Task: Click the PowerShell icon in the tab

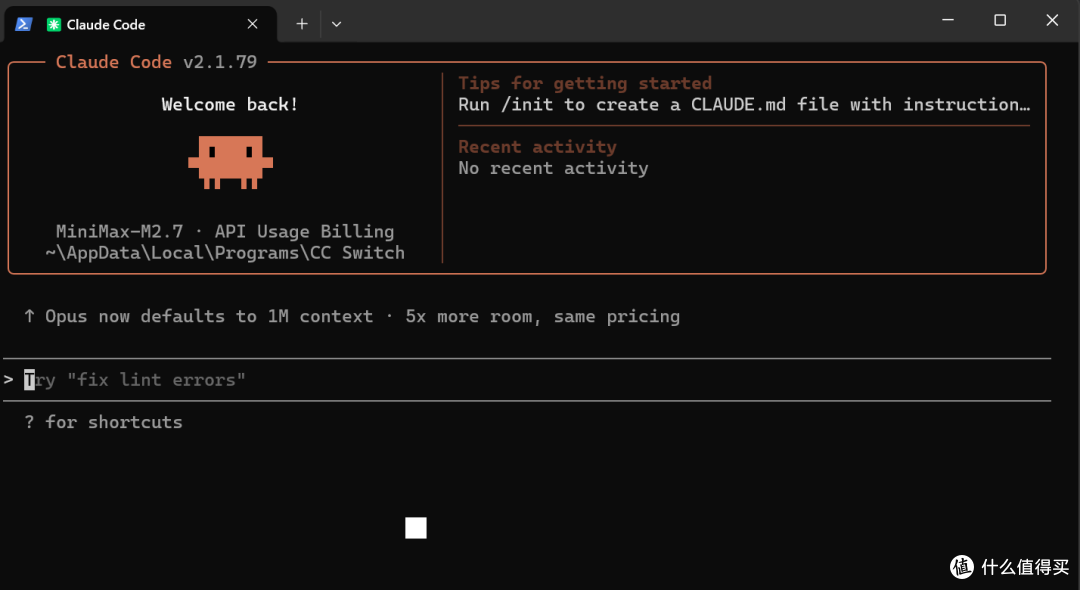Action: (x=24, y=24)
